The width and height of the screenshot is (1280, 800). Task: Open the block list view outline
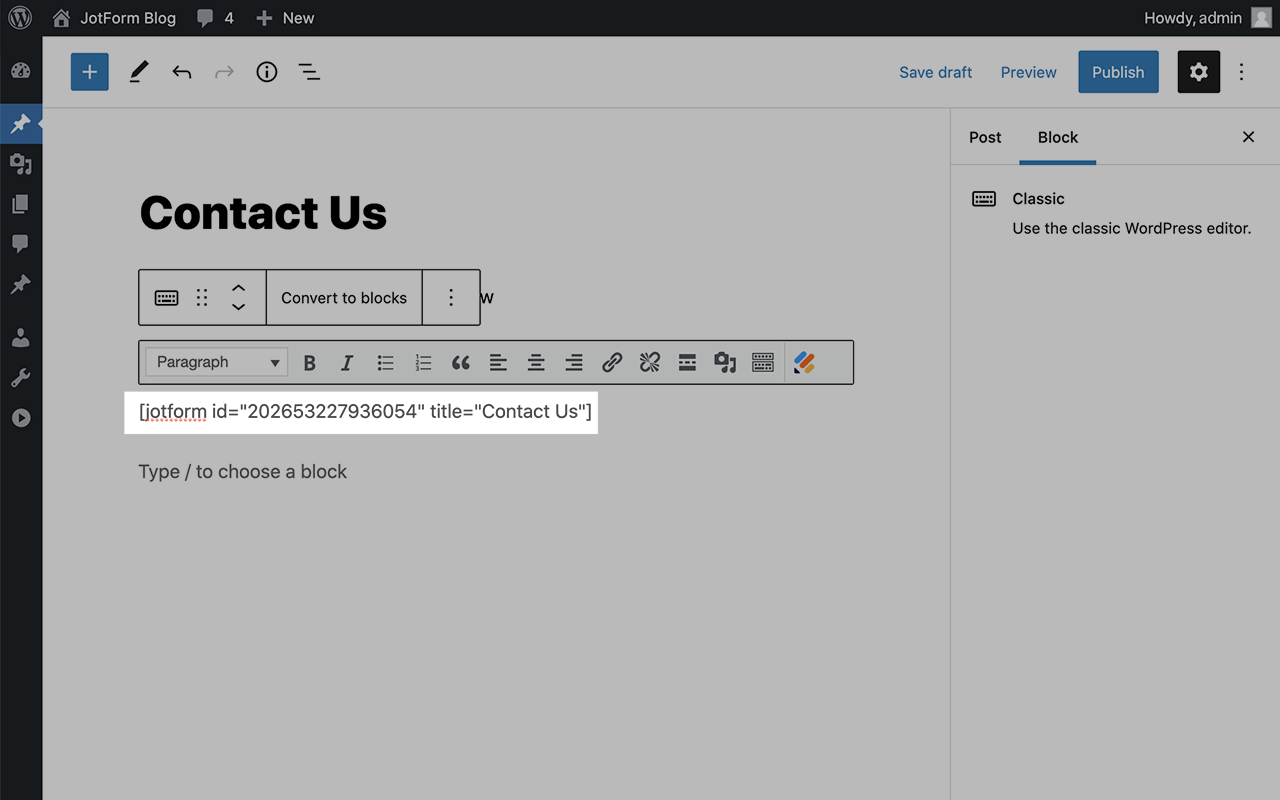tap(309, 71)
